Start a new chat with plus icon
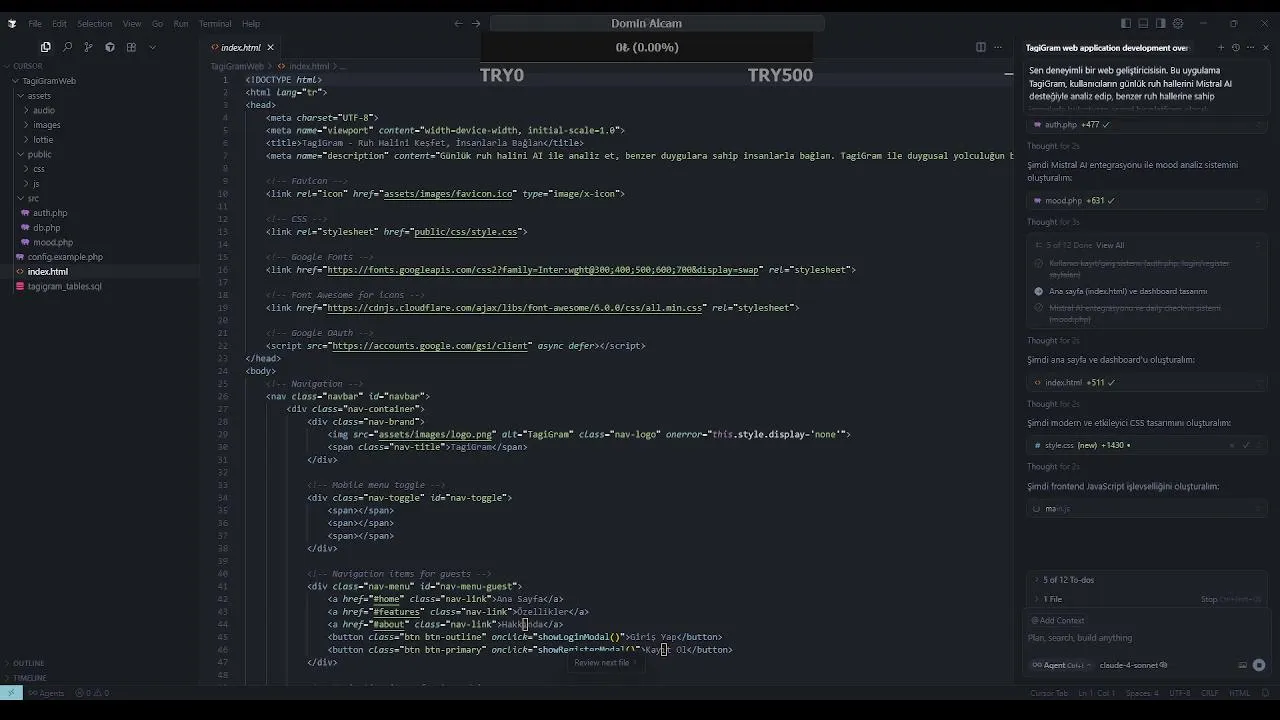The image size is (1280, 720). [1220, 47]
